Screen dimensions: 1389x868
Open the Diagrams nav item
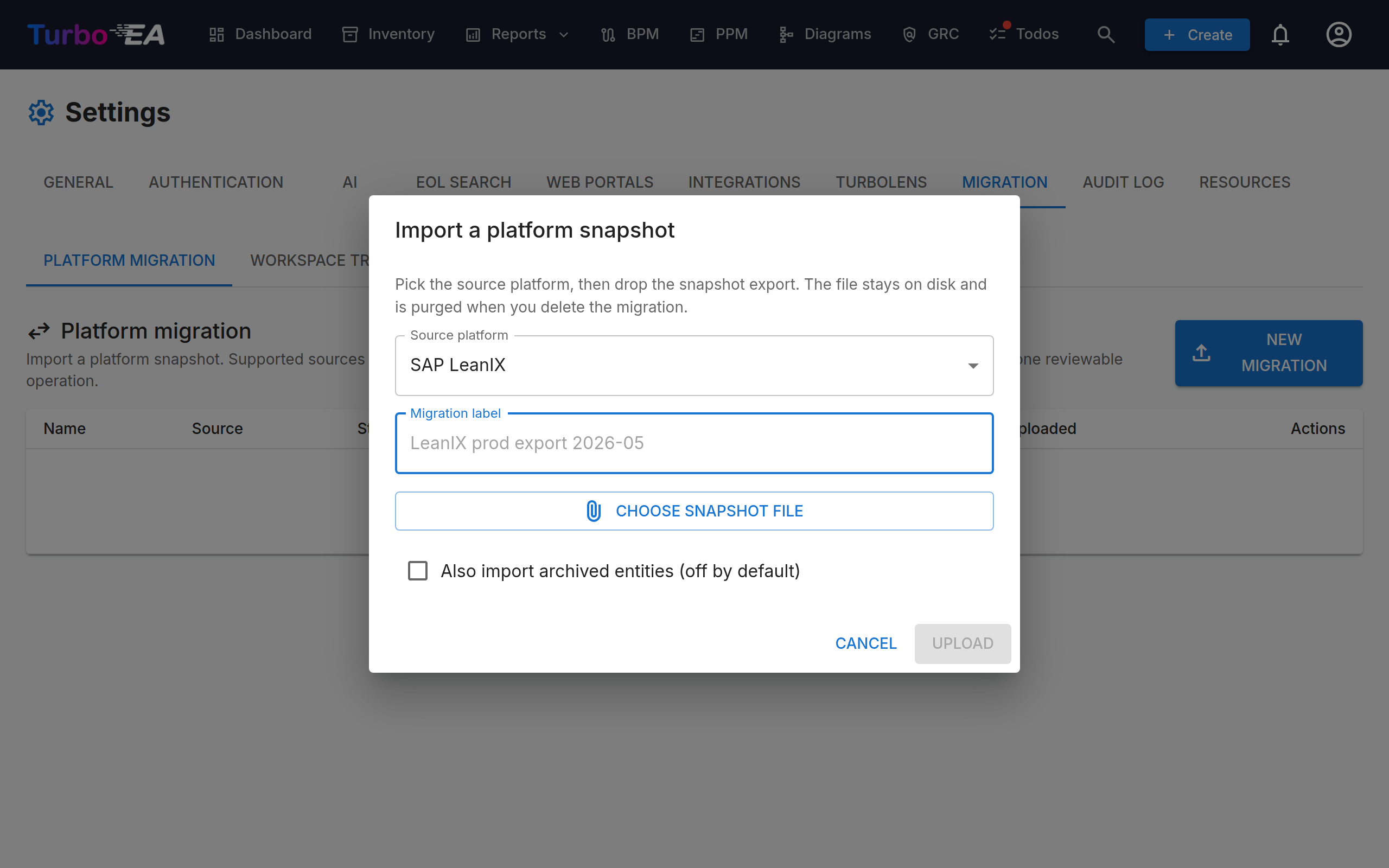(x=825, y=34)
